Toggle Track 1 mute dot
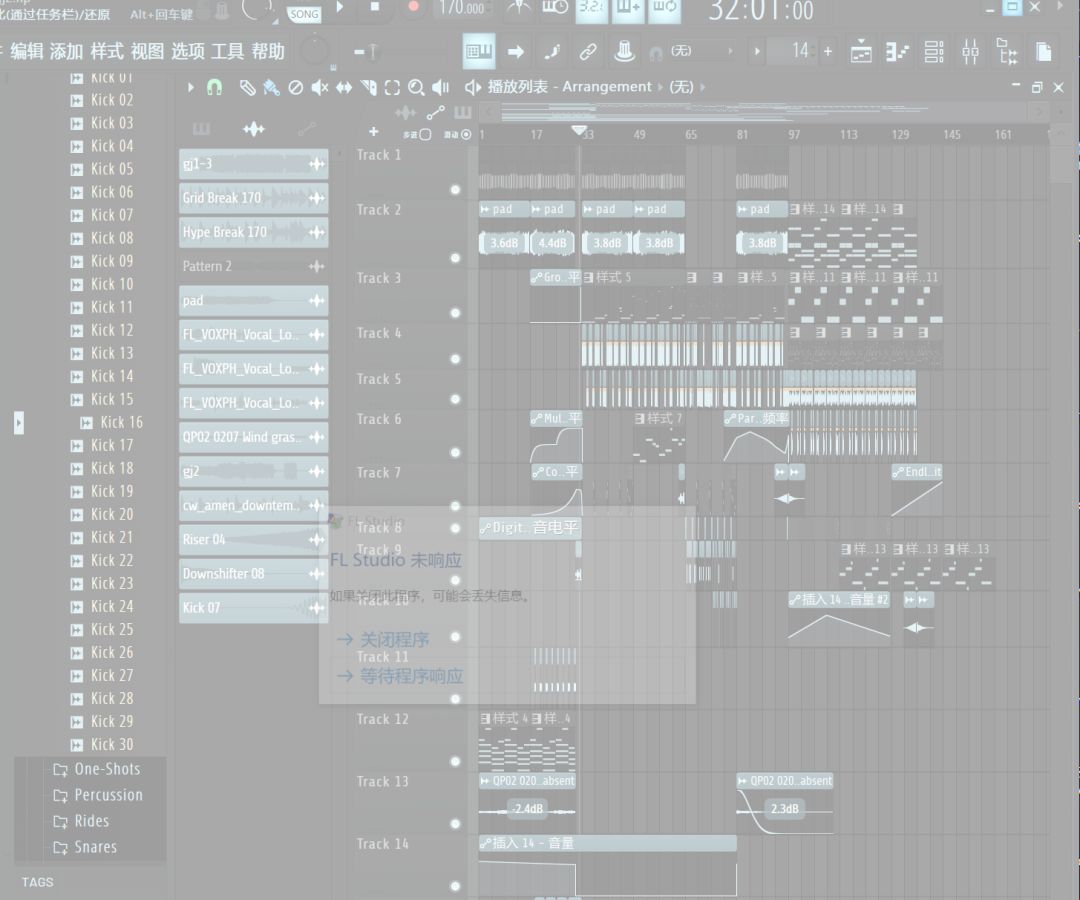 click(455, 189)
